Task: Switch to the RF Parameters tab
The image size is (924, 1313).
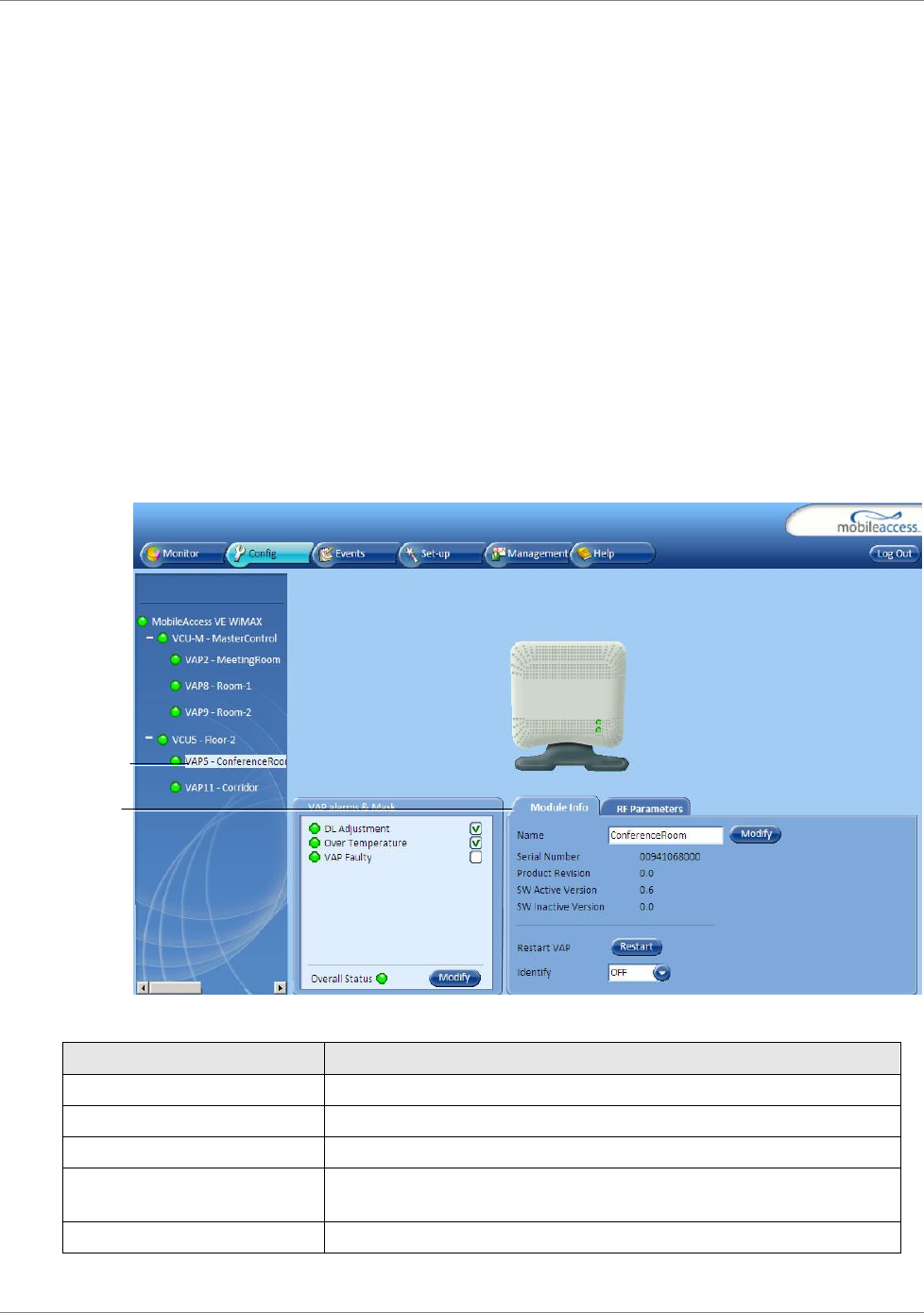Action: (649, 809)
